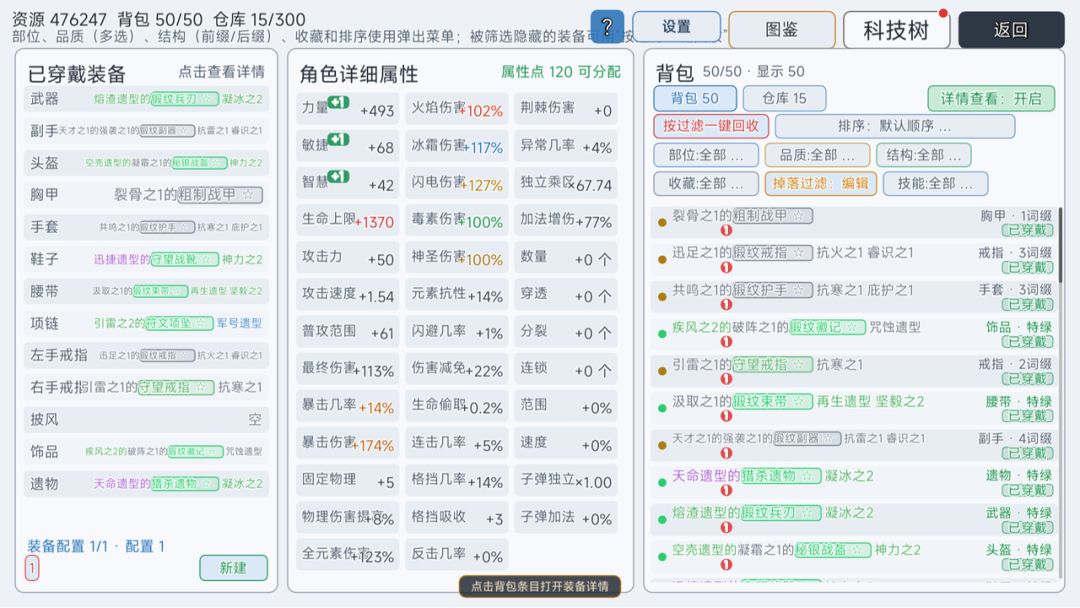Toggle favorite star on backpack 粗制战甲
This screenshot has width=1080, height=608.
point(798,216)
